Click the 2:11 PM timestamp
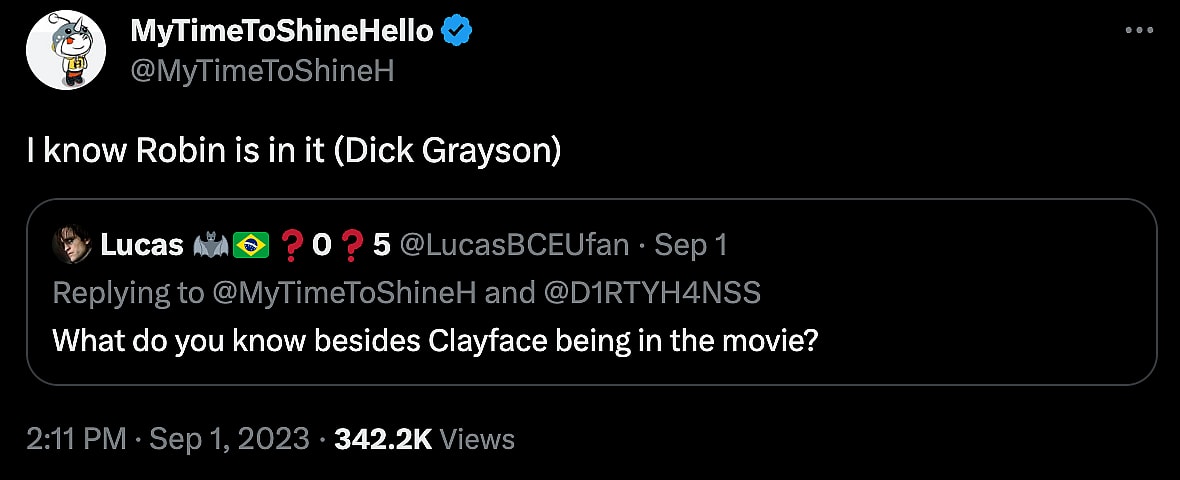This screenshot has width=1180, height=480. point(76,438)
